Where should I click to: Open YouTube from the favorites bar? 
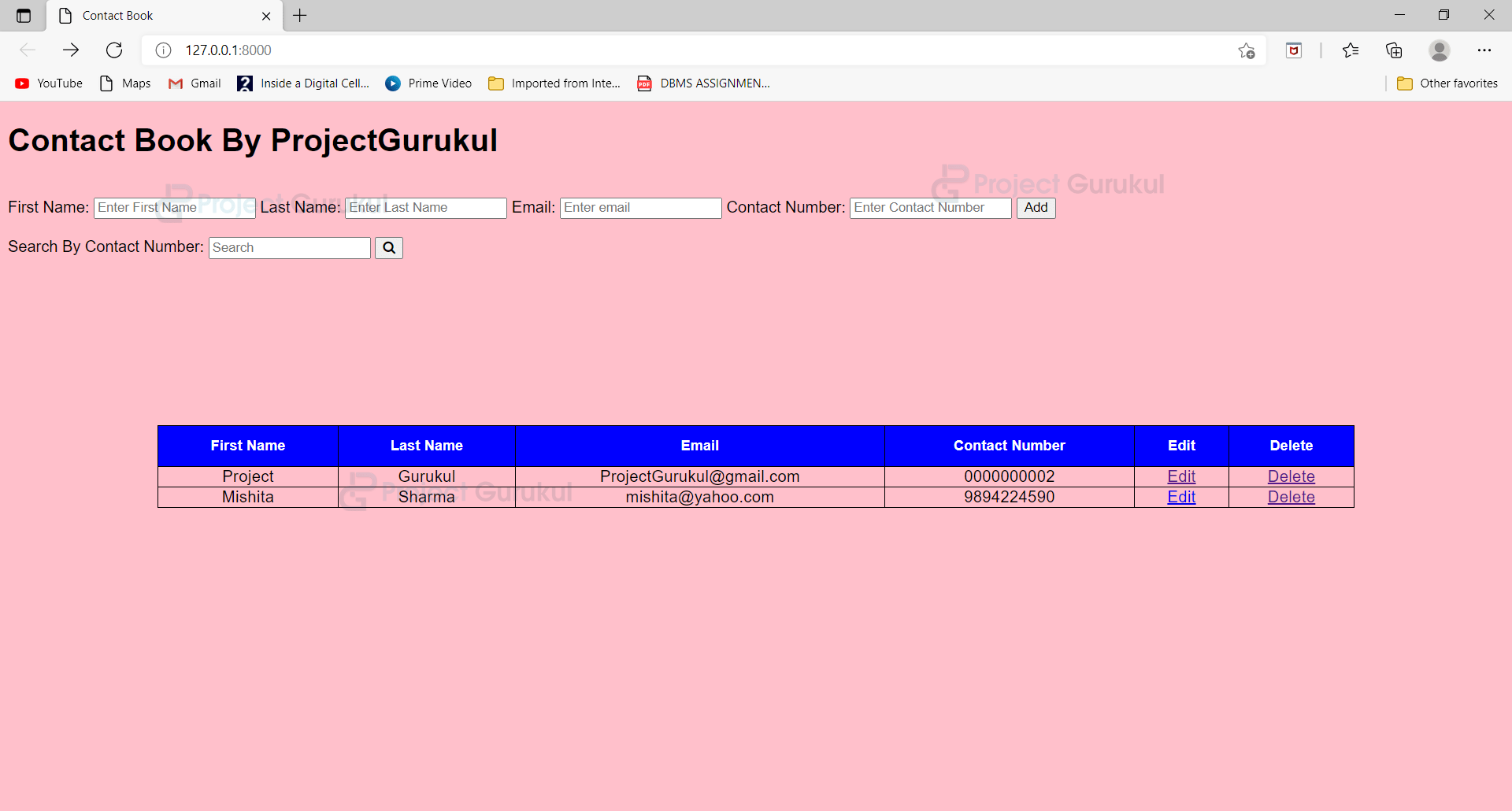tap(48, 83)
